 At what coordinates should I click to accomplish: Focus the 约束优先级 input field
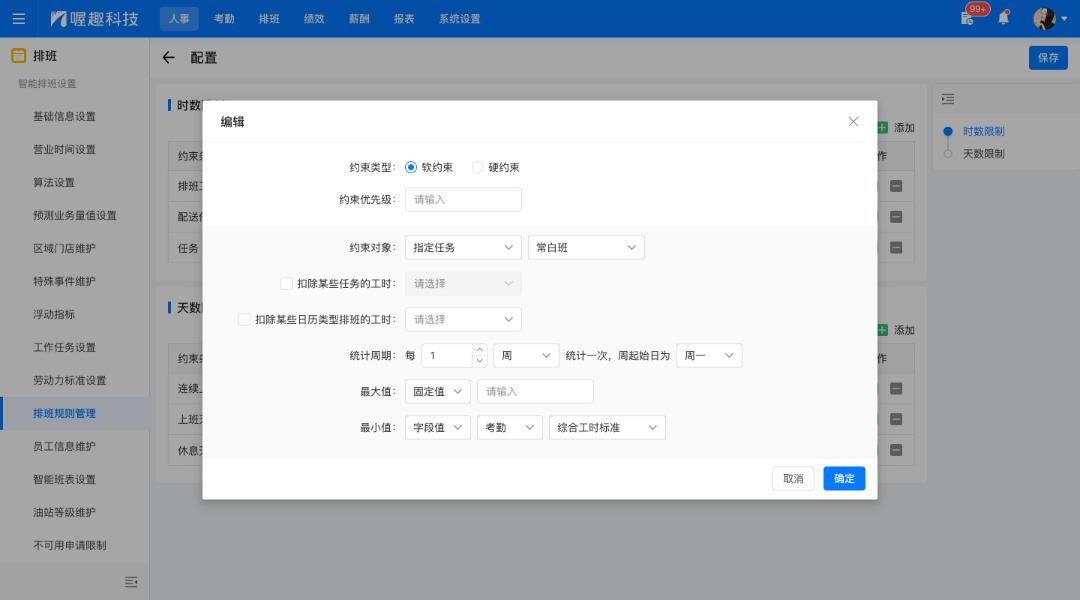[x=463, y=199]
